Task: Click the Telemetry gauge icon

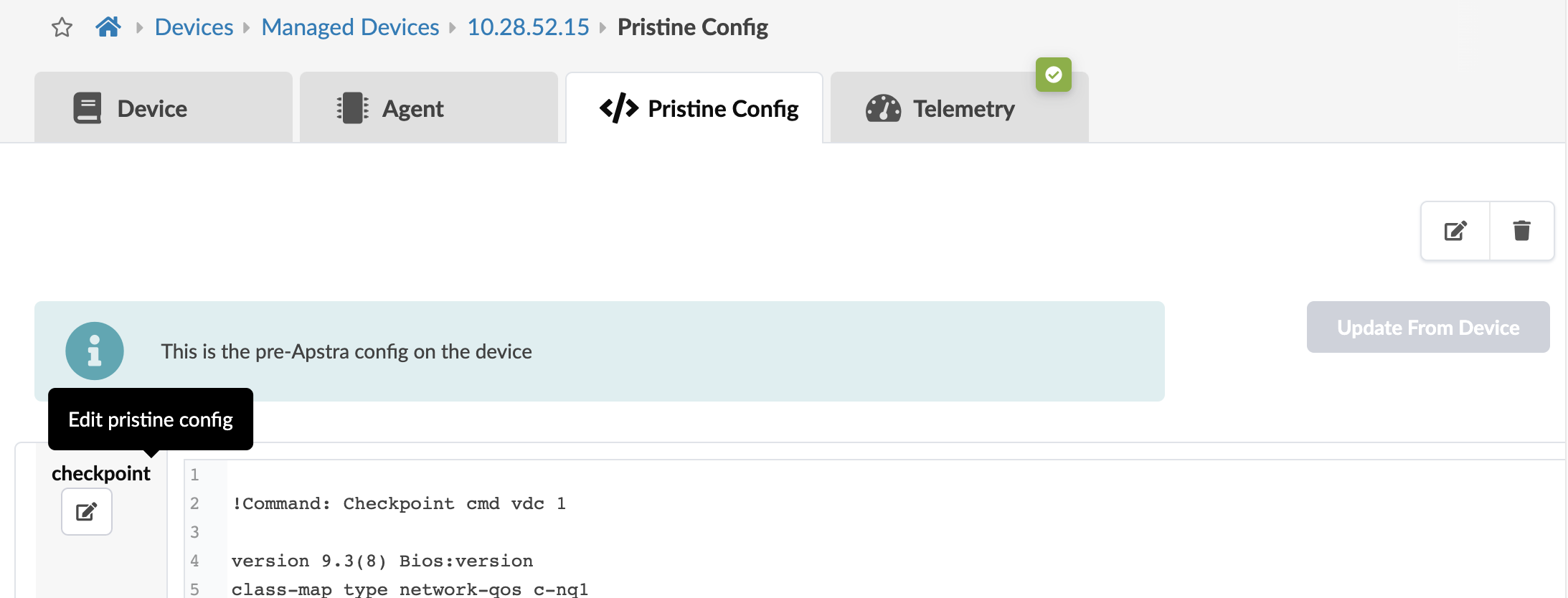Action: (883, 108)
